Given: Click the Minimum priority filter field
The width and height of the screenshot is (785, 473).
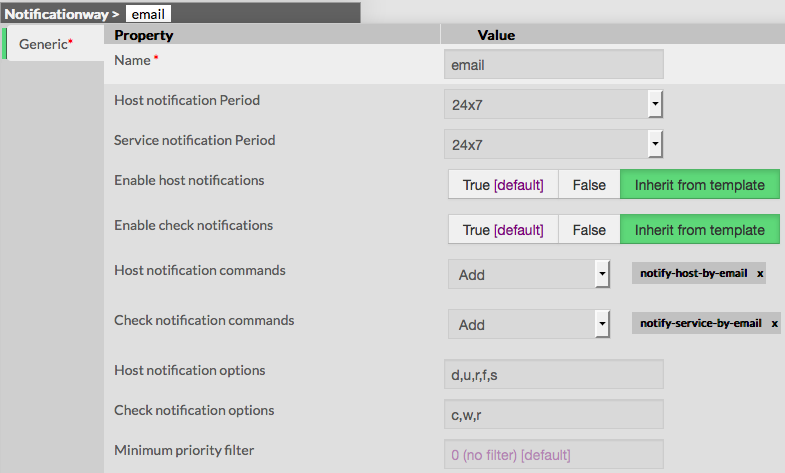Looking at the screenshot, I should tap(553, 454).
